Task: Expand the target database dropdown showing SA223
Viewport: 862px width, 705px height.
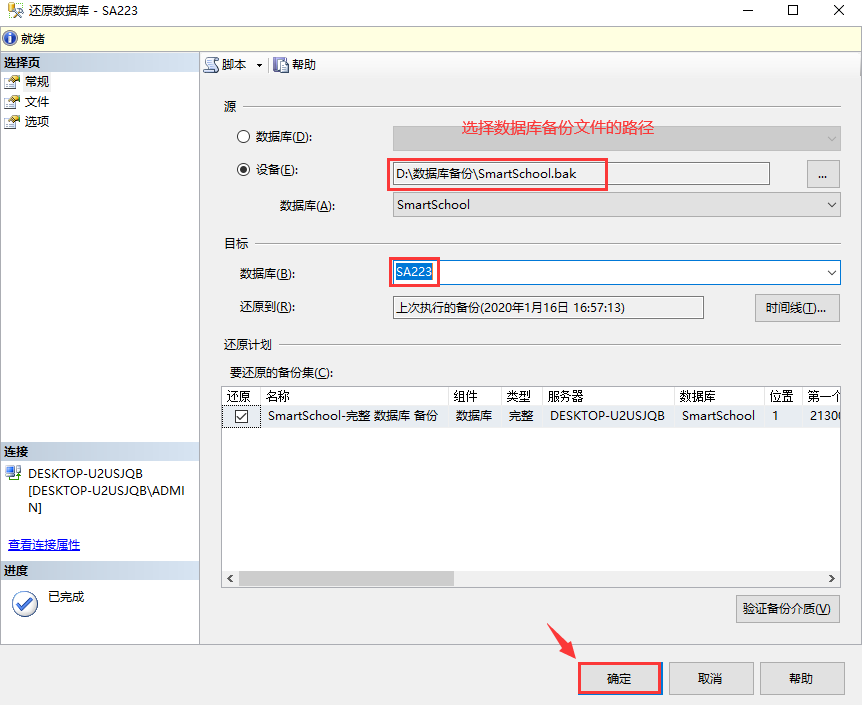Action: click(x=832, y=272)
